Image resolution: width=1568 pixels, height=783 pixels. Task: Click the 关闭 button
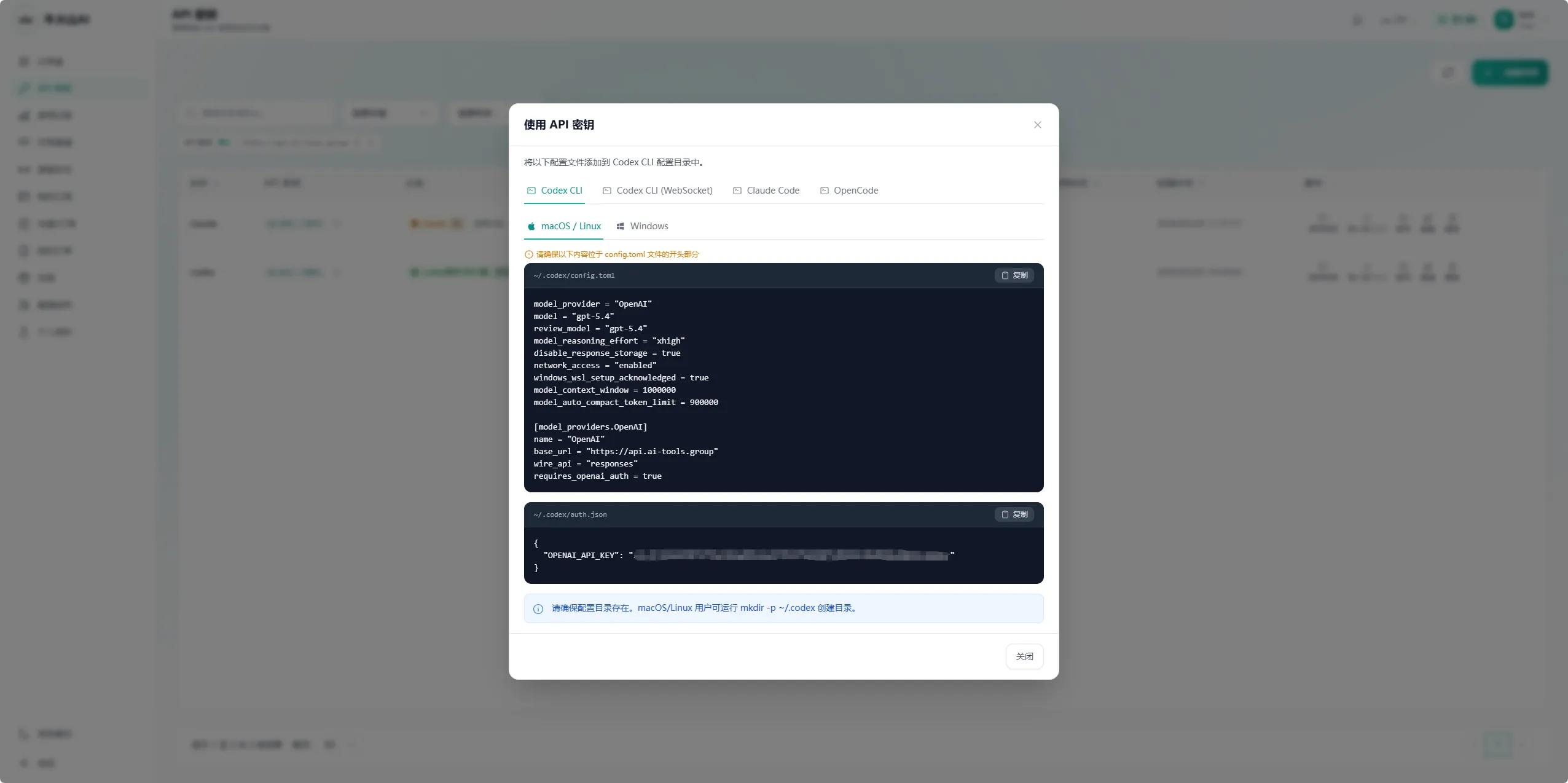click(x=1024, y=656)
